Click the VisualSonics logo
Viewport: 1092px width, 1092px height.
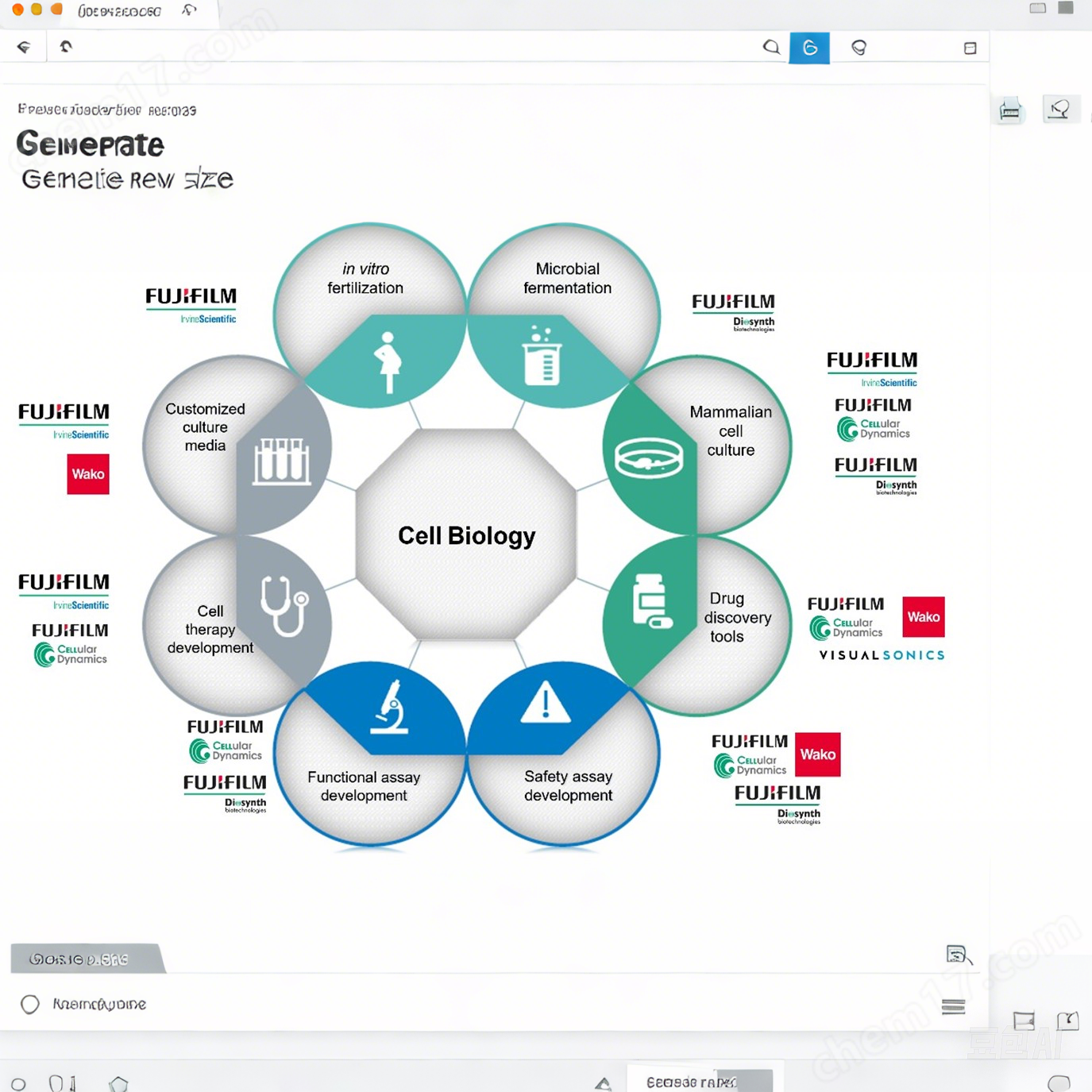pos(882,655)
